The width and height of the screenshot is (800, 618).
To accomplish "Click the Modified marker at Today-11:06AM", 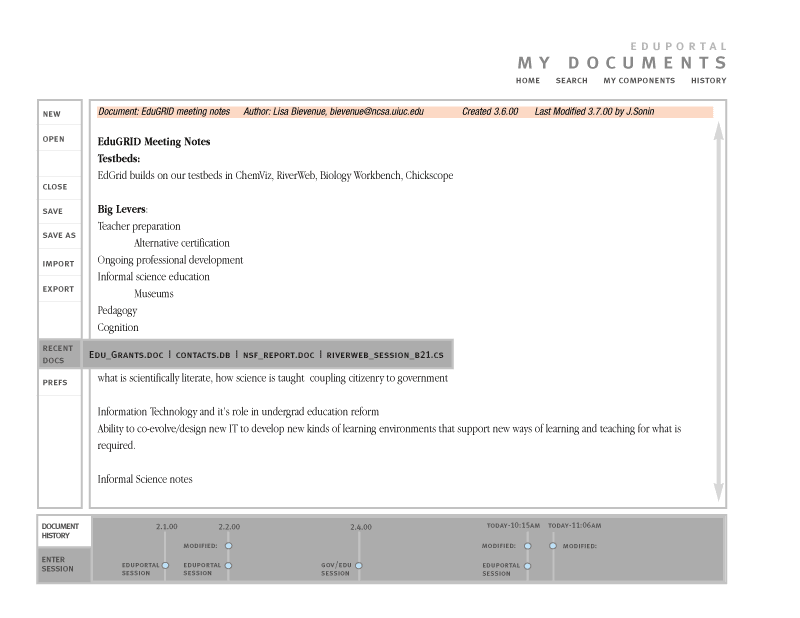I will pos(553,546).
